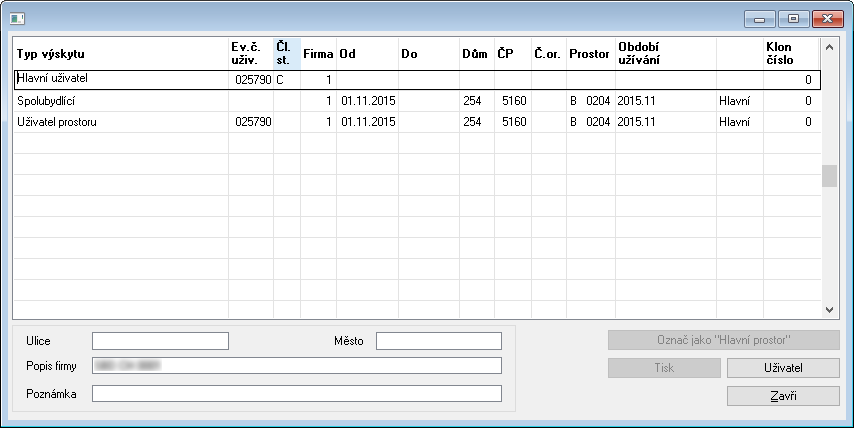
Task: Click the ČP column header
Action: [513, 53]
